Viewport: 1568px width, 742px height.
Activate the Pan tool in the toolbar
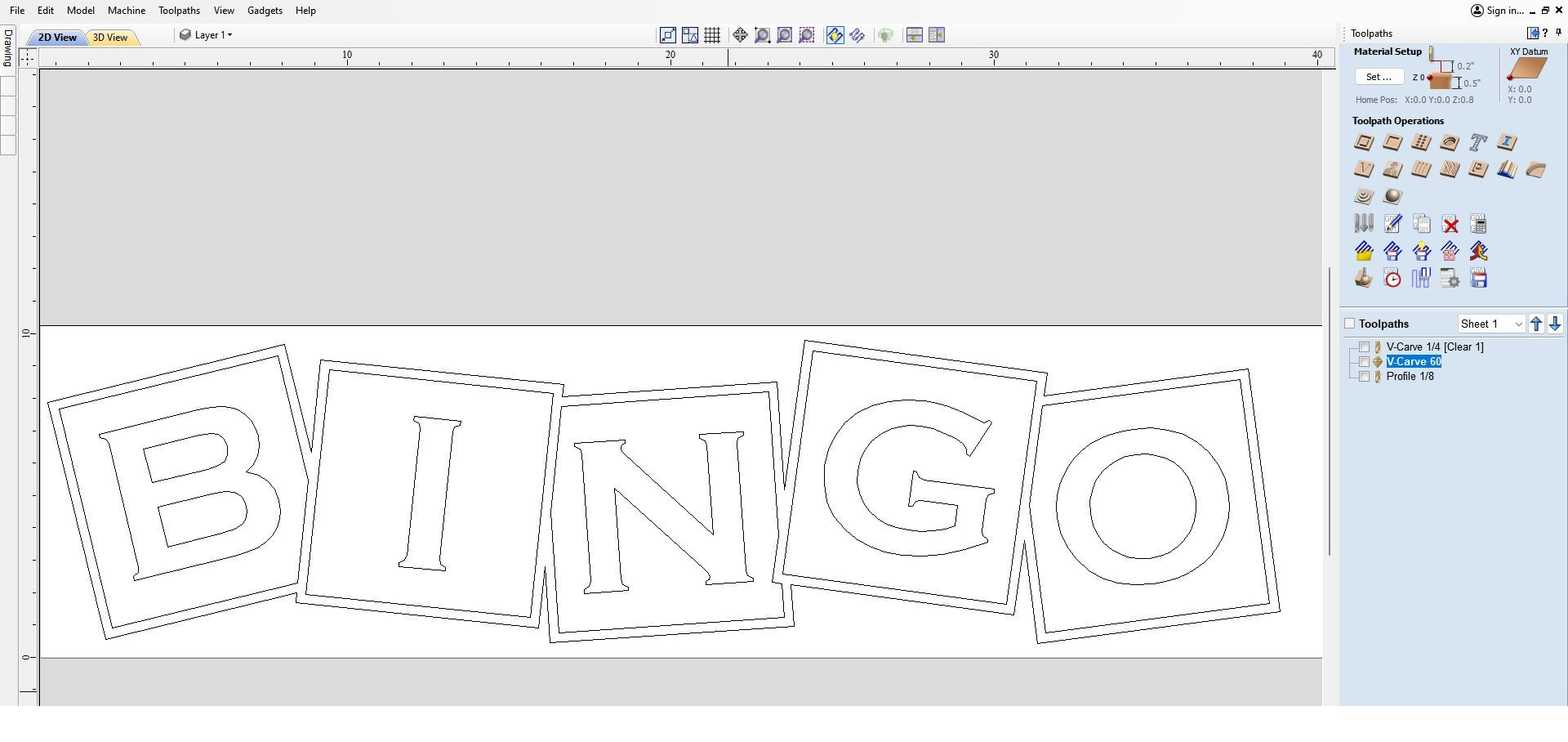click(x=740, y=35)
